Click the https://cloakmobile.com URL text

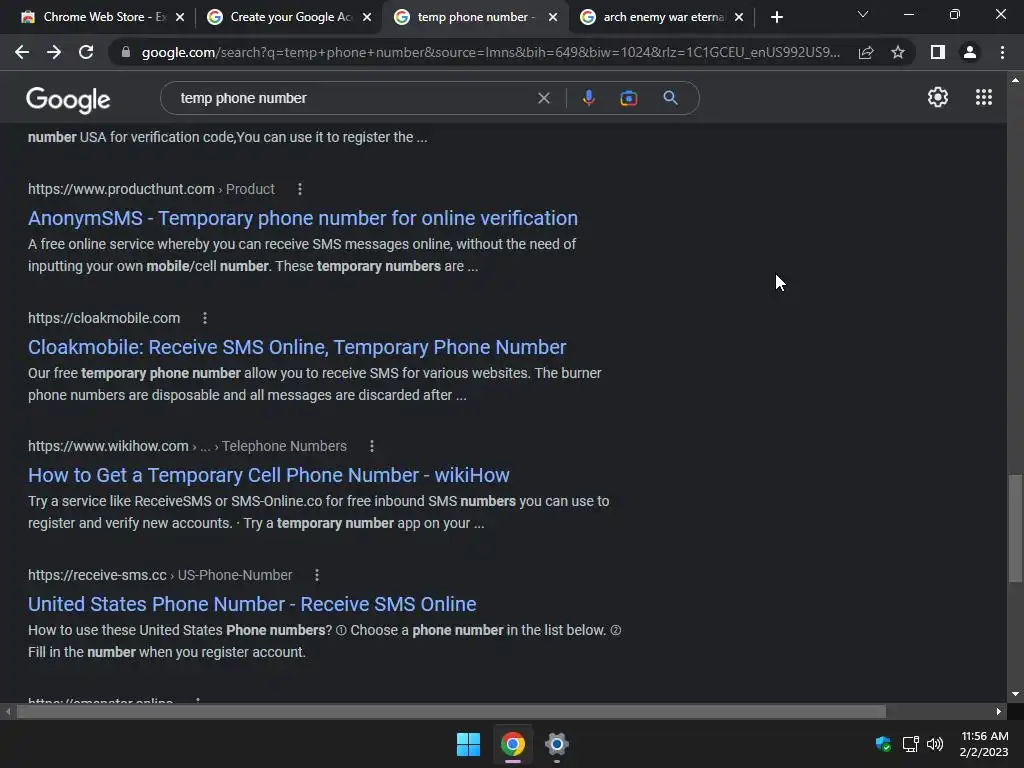click(104, 318)
